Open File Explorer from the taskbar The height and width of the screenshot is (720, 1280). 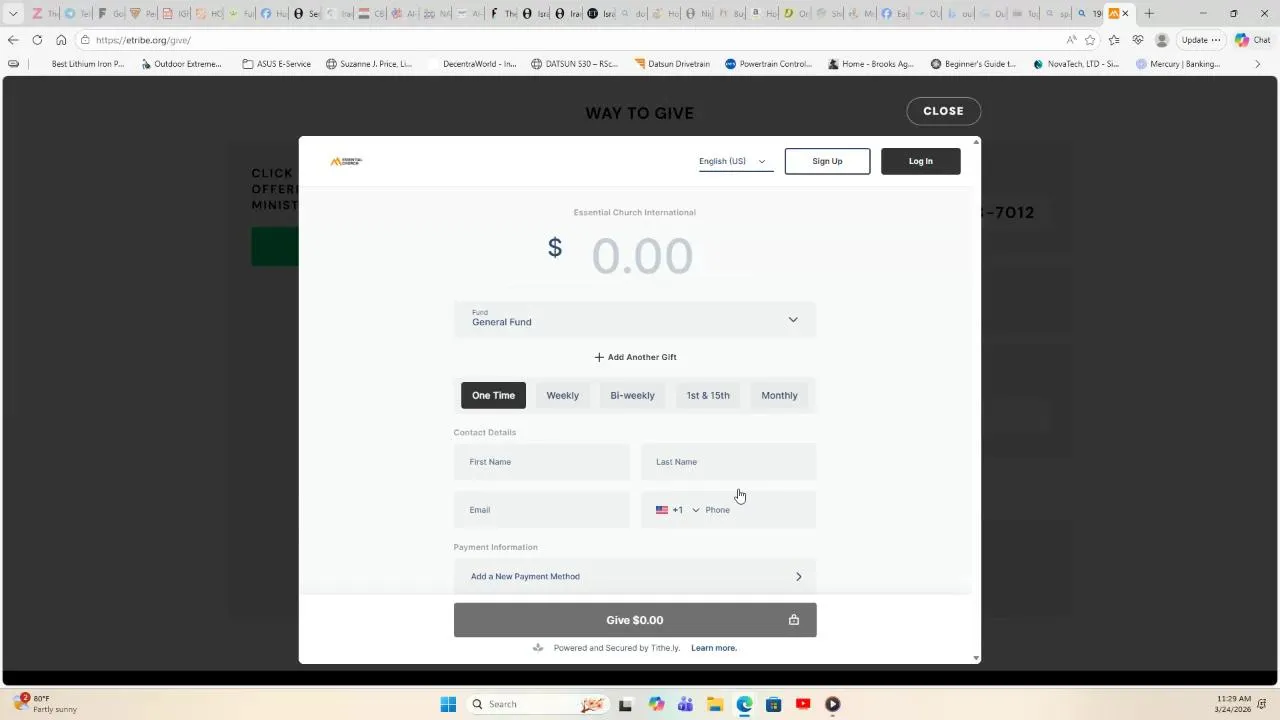click(x=715, y=704)
